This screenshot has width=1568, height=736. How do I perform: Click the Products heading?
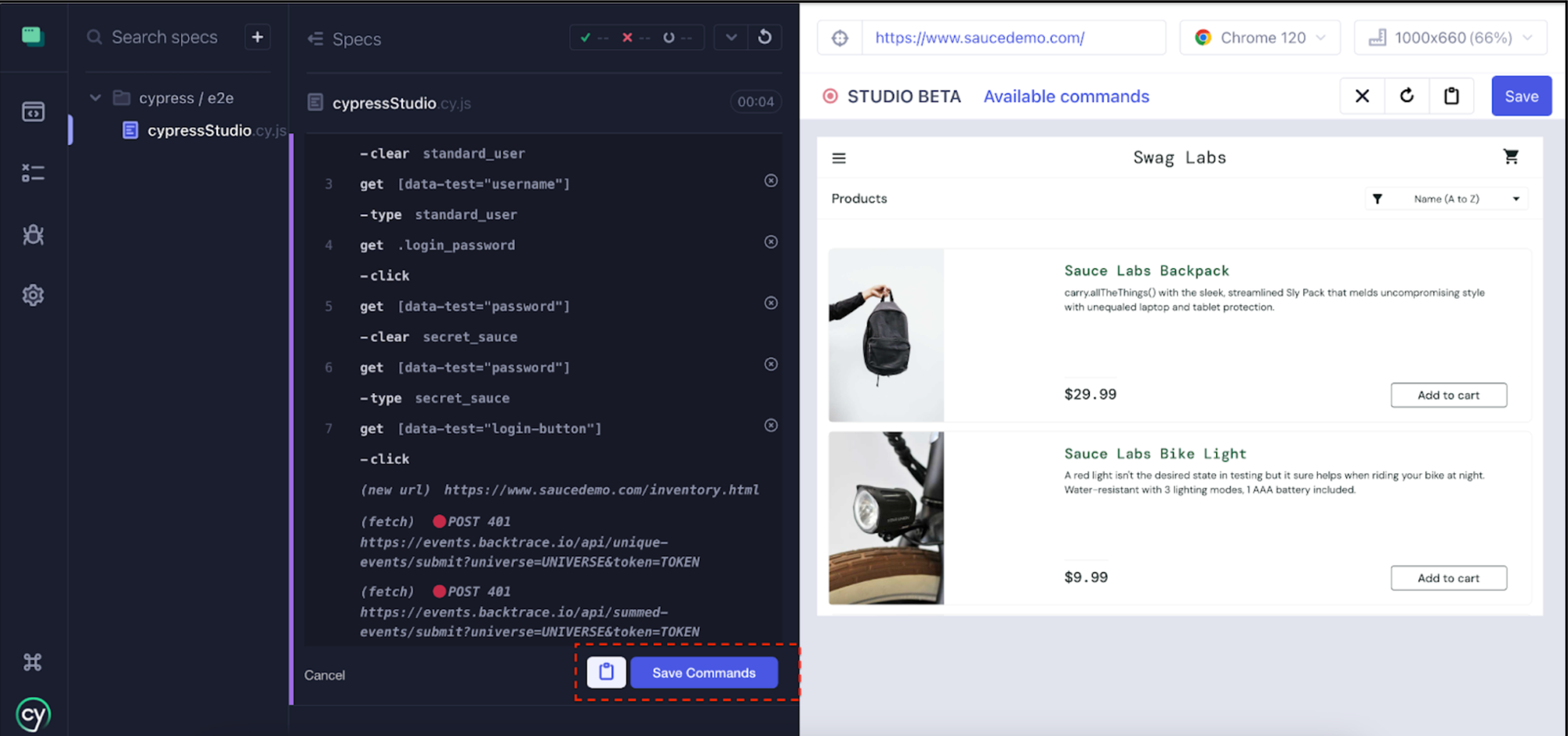click(859, 199)
